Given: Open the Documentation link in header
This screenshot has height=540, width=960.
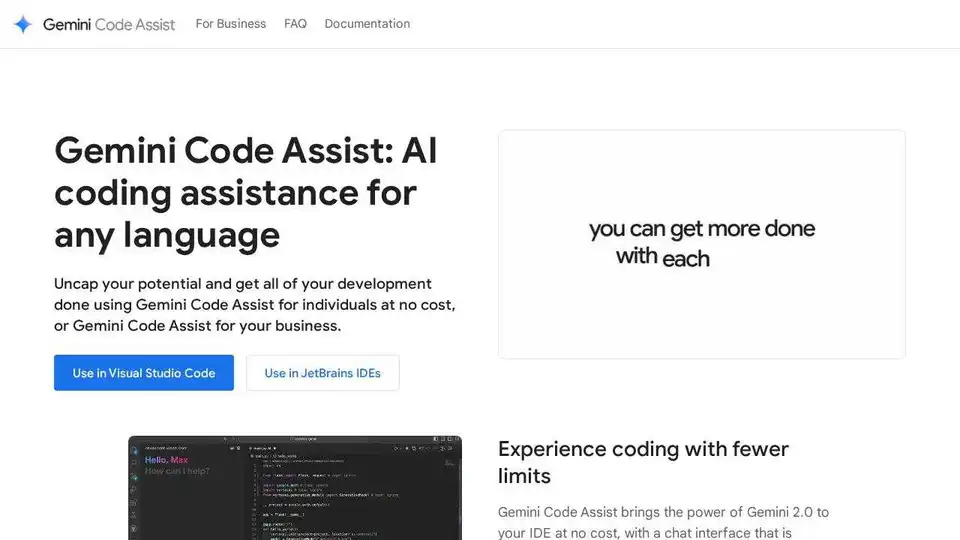Looking at the screenshot, I should pos(367,24).
